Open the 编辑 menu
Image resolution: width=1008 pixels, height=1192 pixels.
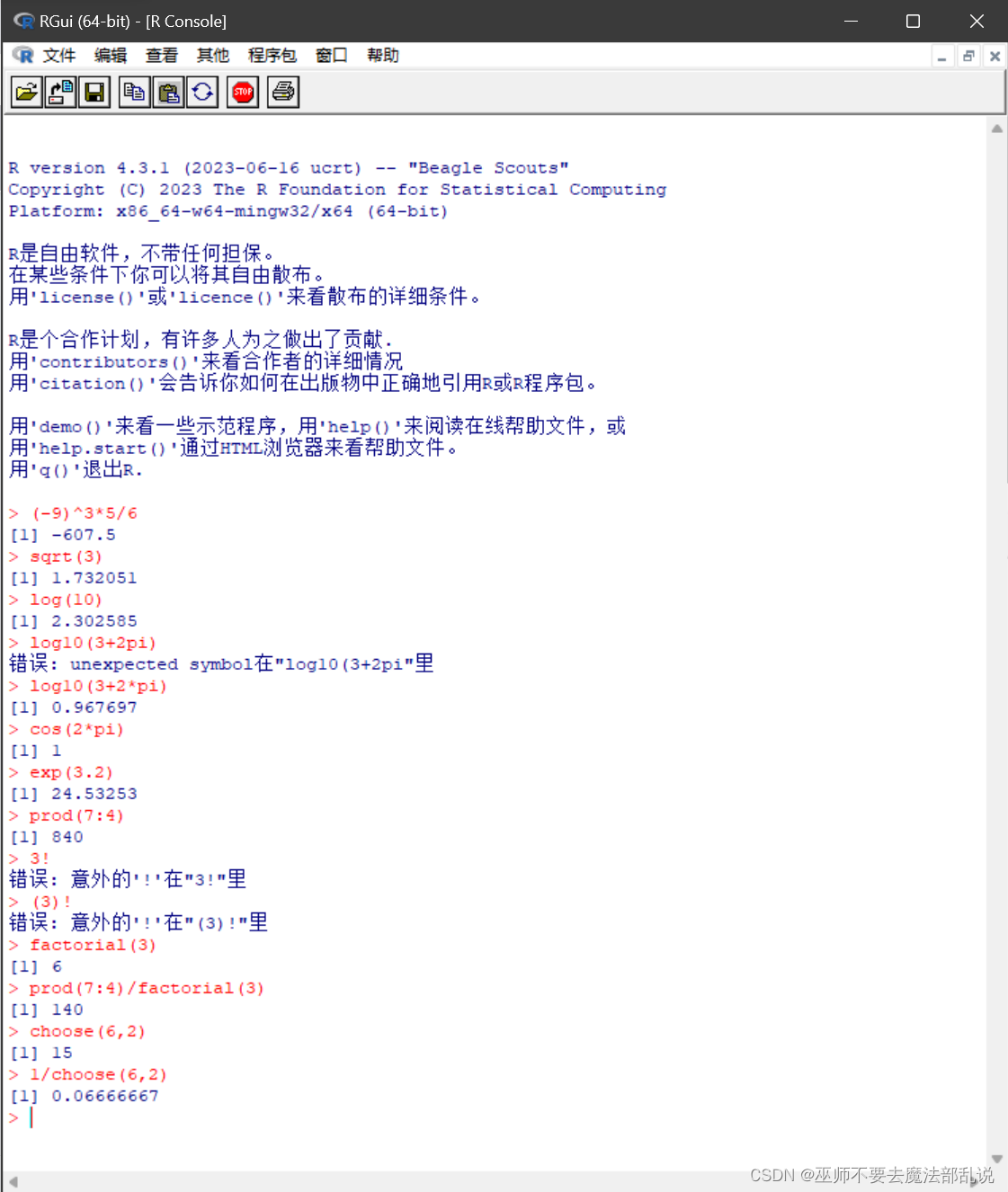(x=111, y=56)
